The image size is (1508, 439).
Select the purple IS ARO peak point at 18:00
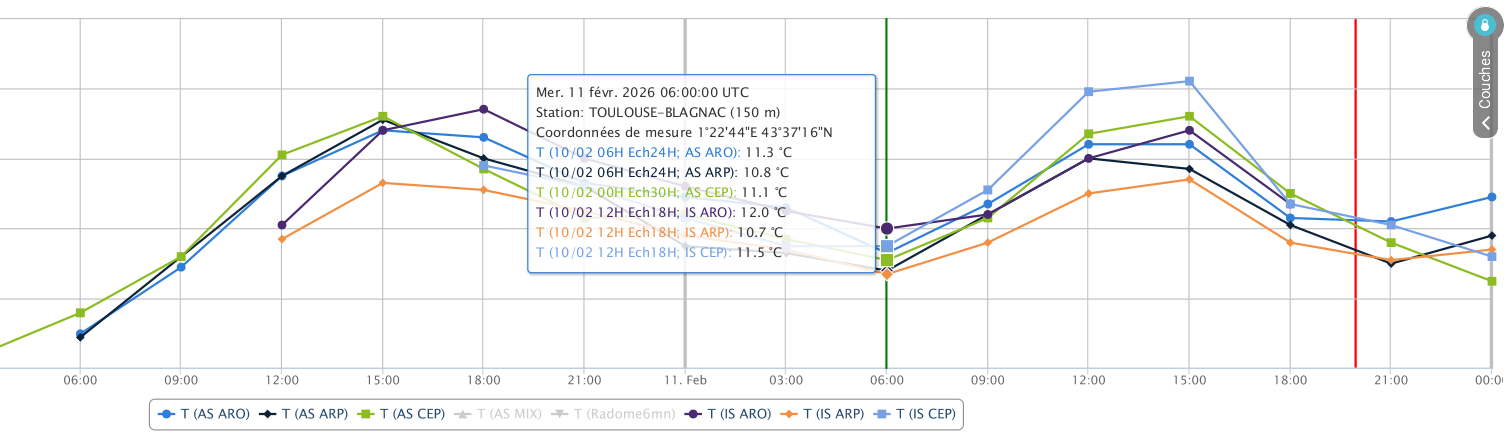[x=483, y=109]
